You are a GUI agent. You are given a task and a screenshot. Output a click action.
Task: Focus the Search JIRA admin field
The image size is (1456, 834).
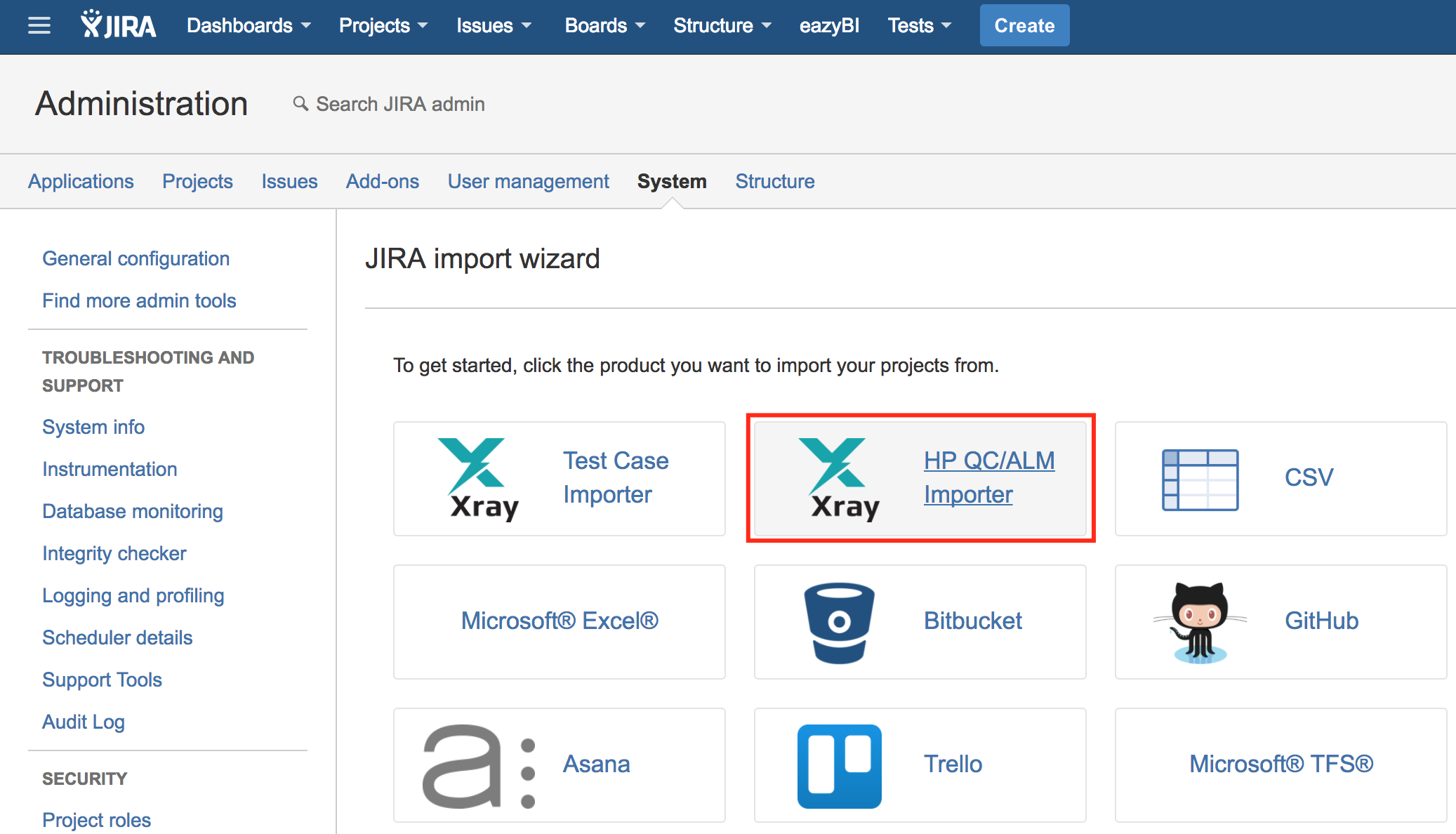[x=400, y=104]
